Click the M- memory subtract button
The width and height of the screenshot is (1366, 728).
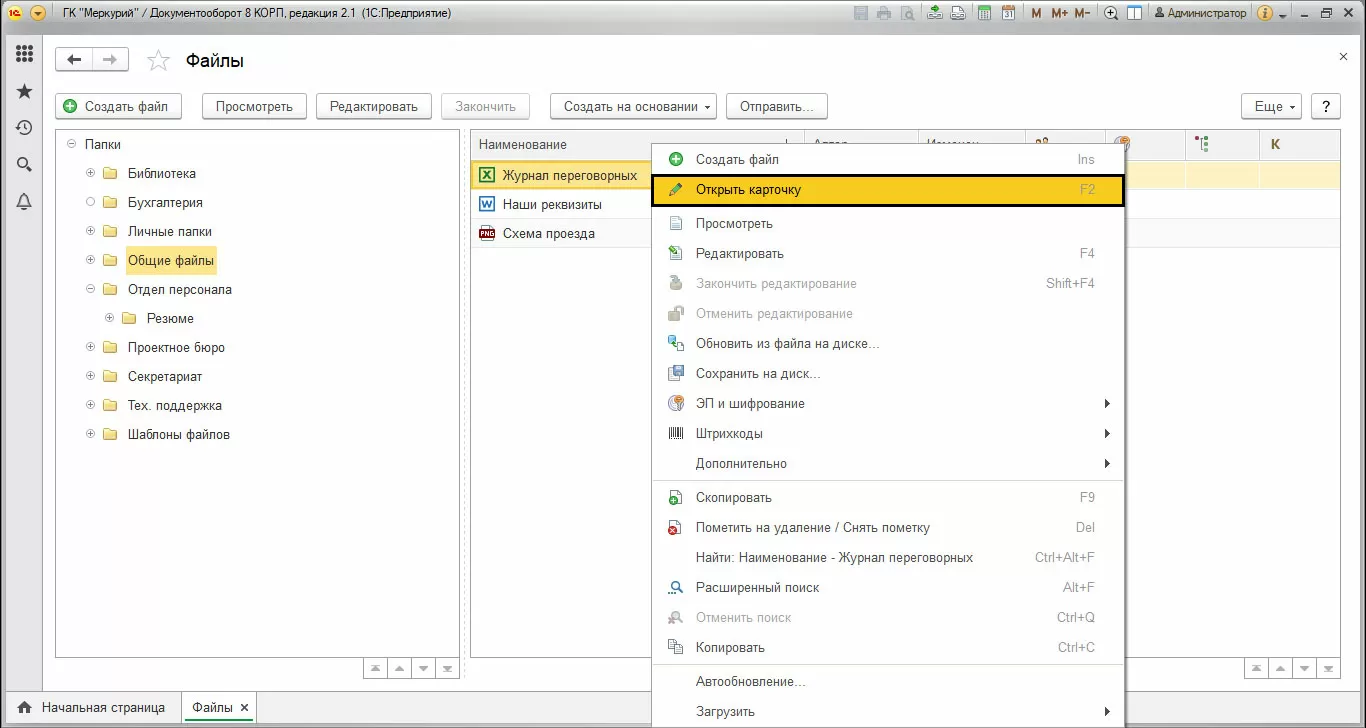click(x=1084, y=13)
